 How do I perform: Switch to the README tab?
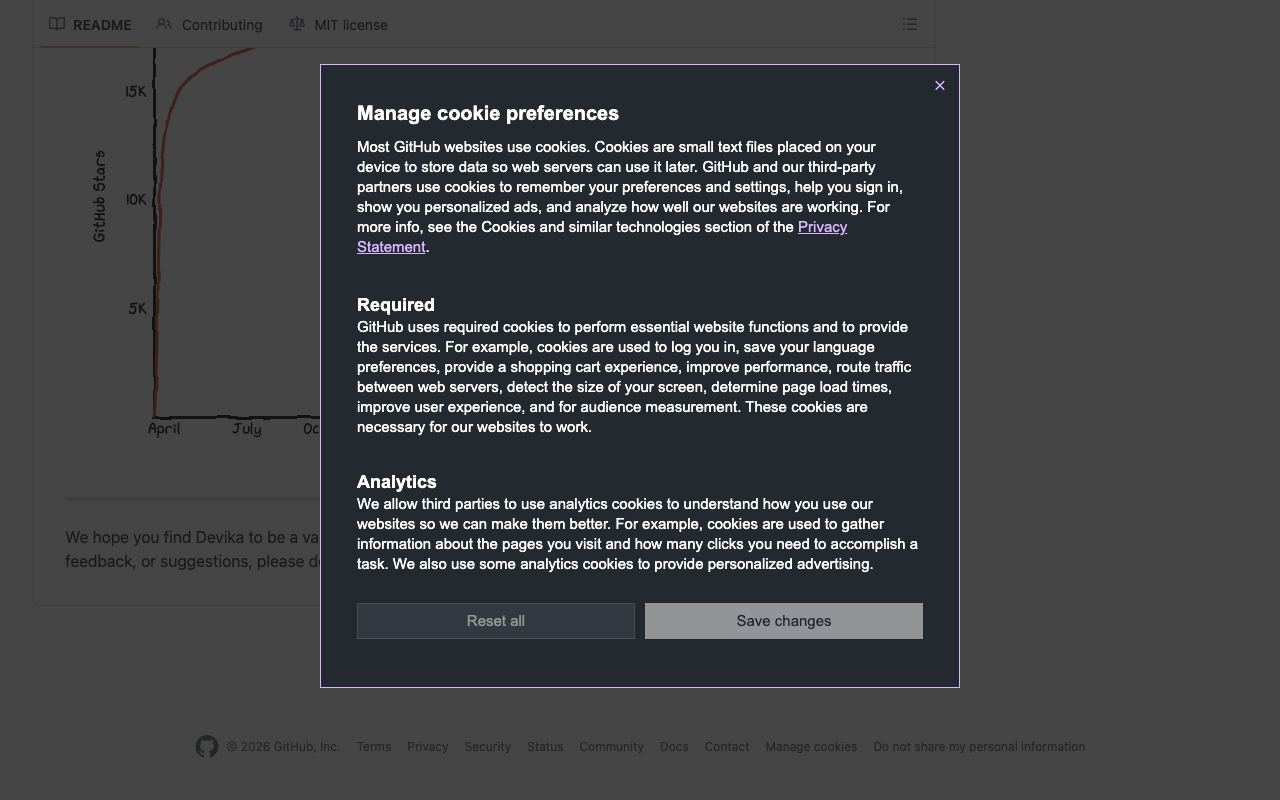click(x=90, y=24)
